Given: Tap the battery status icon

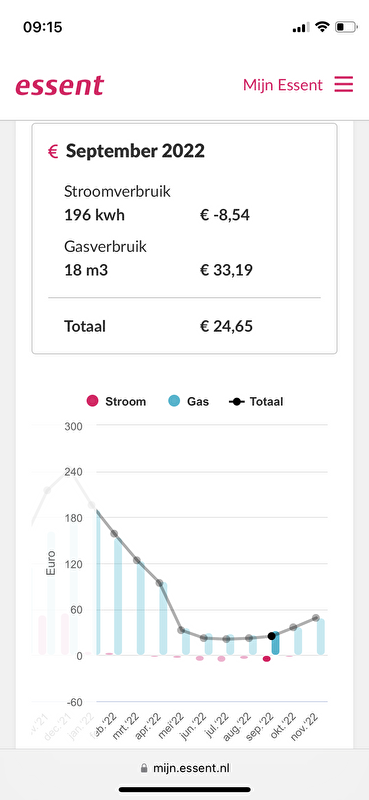Looking at the screenshot, I should click(x=345, y=27).
